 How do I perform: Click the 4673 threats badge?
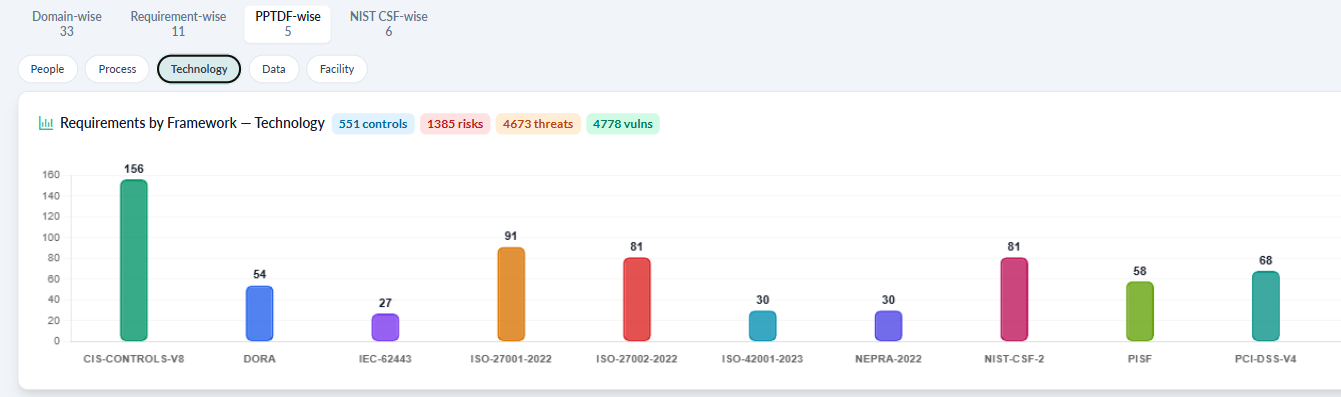(538, 124)
